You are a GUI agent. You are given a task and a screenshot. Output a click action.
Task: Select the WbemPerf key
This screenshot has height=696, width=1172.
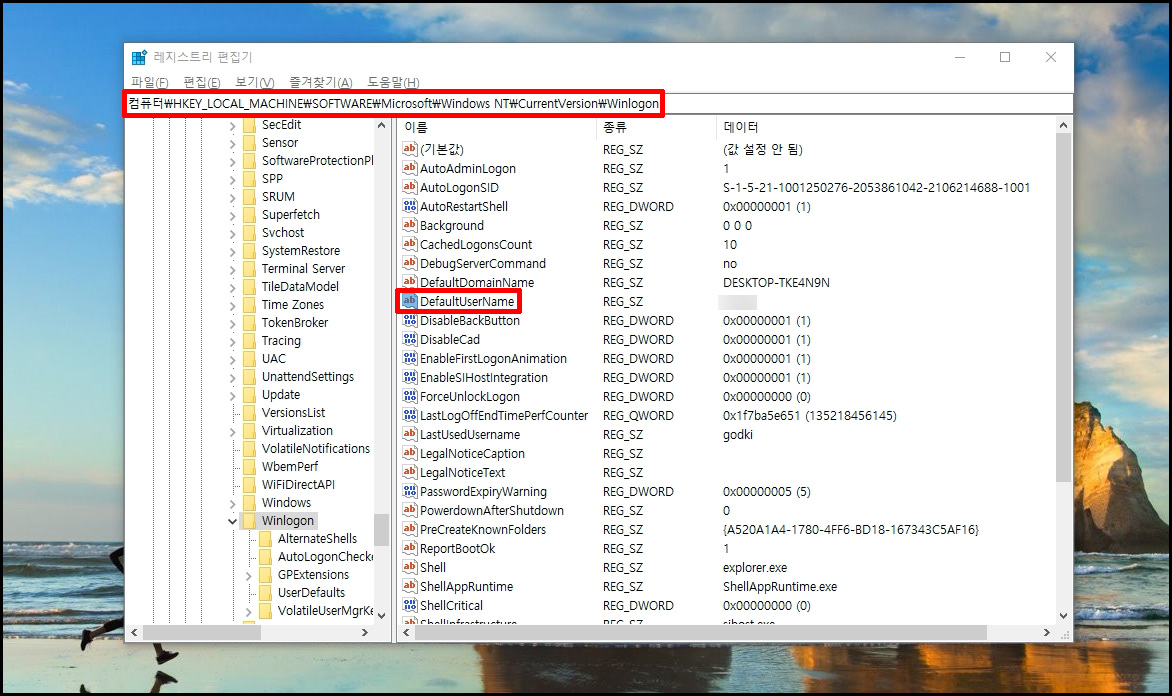(x=290, y=466)
